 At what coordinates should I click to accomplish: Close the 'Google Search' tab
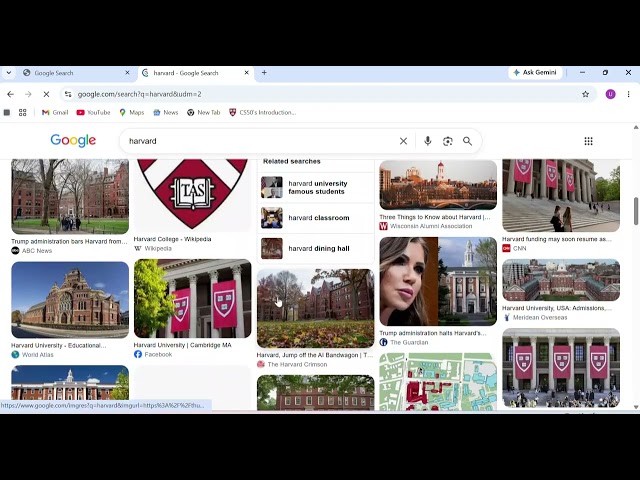coord(127,73)
